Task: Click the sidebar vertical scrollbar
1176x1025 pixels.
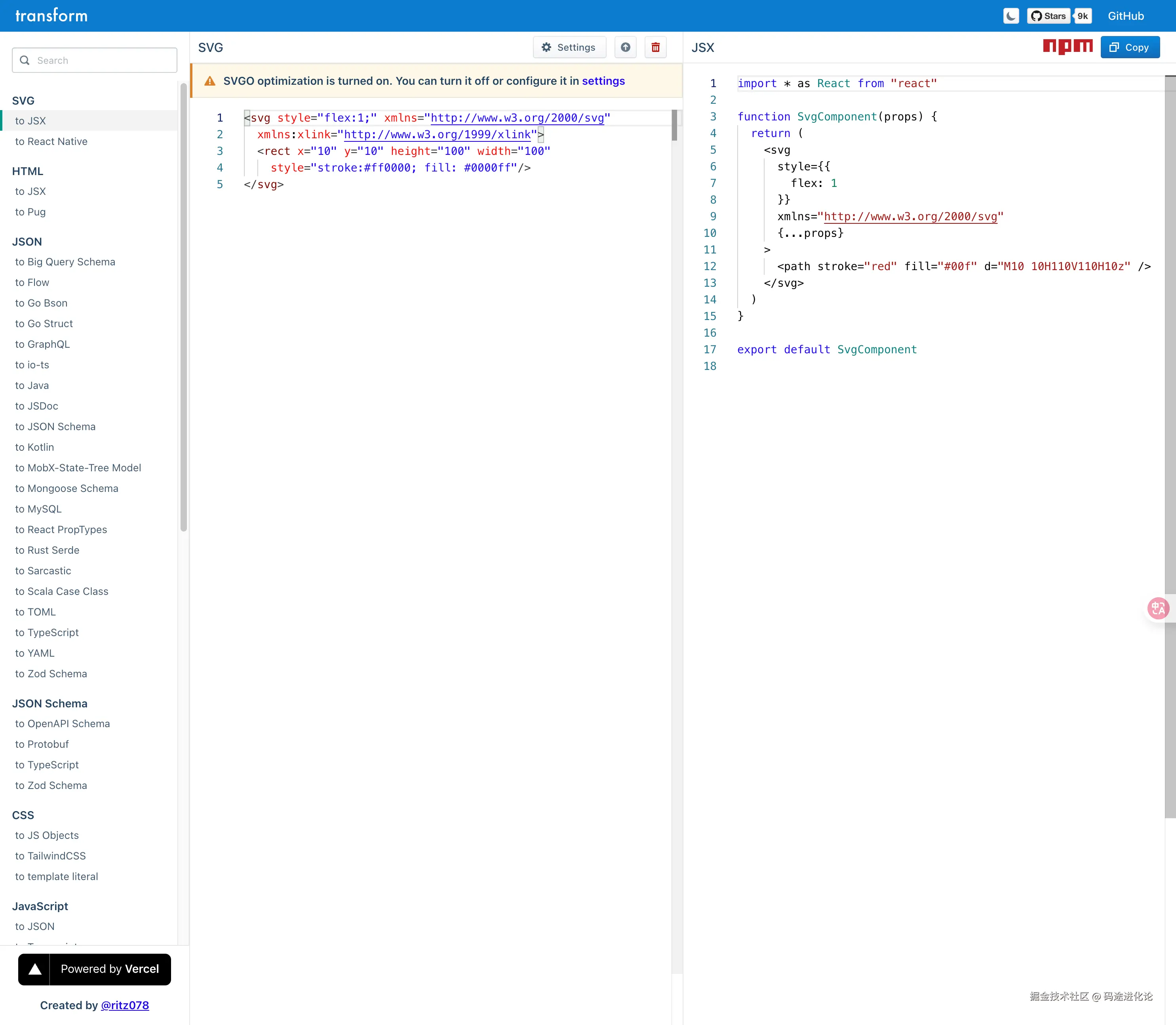Action: (x=183, y=309)
